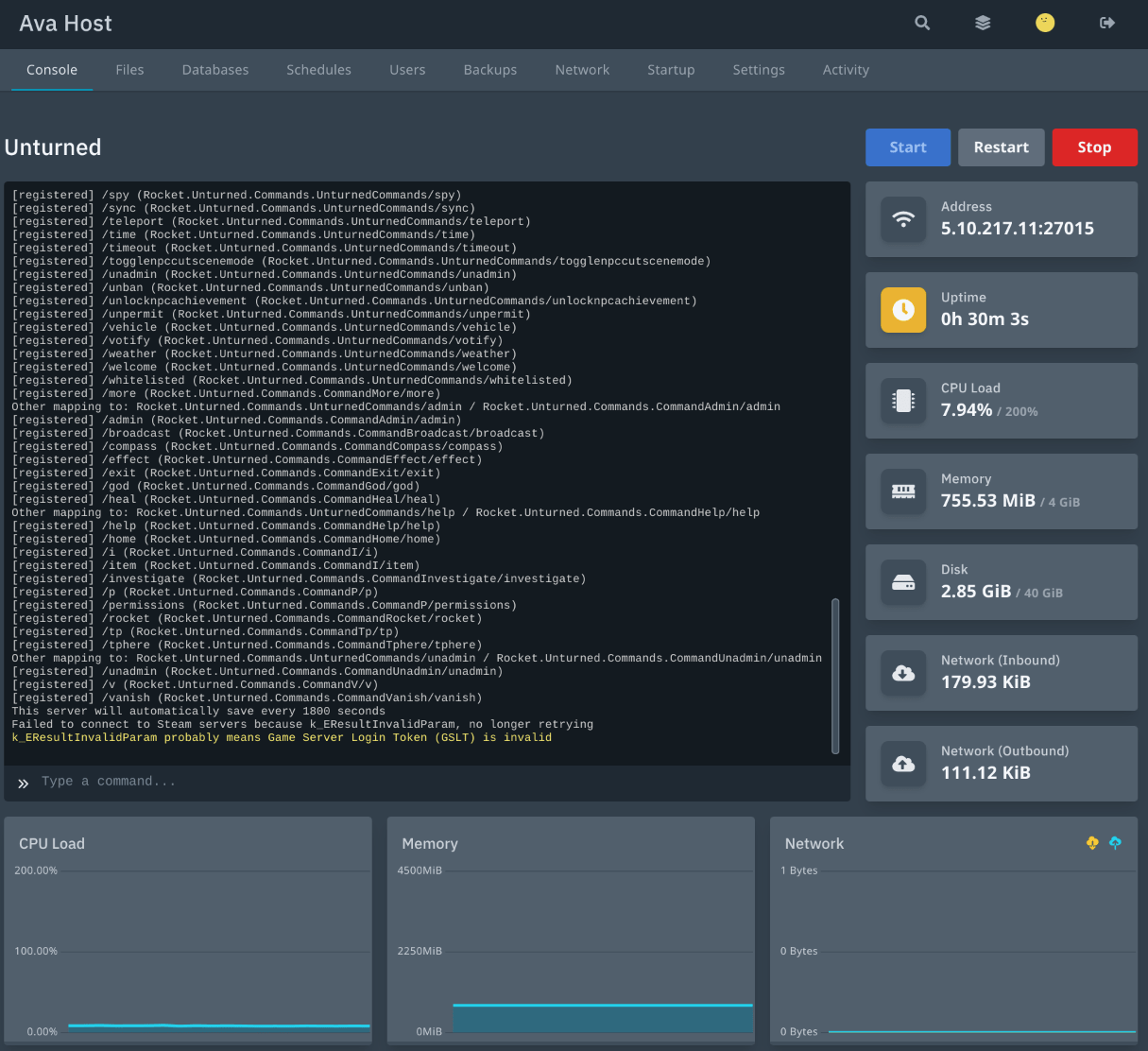Open the Files tab
This screenshot has height=1051, width=1148.
click(129, 70)
